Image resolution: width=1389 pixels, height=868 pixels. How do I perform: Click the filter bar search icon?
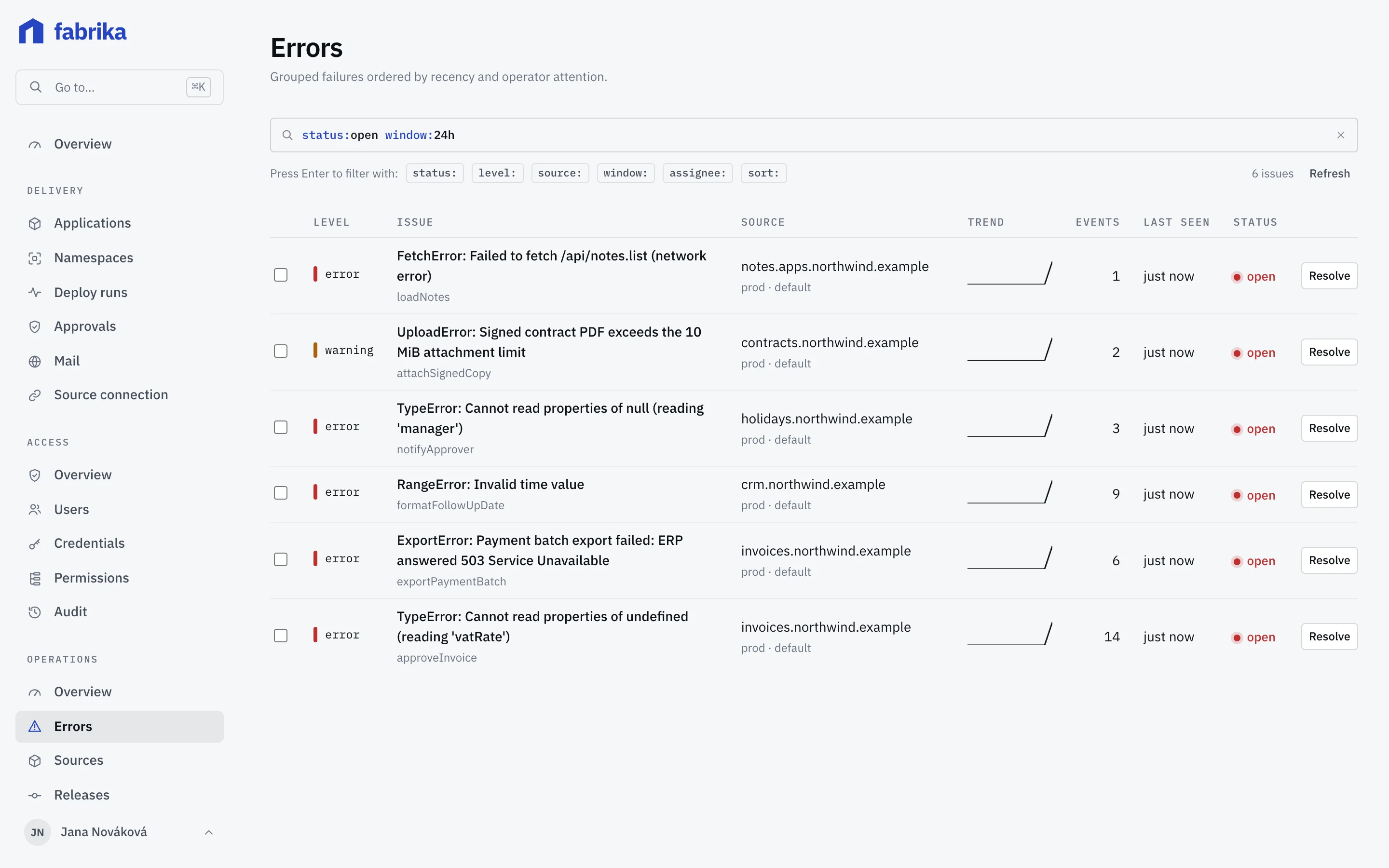click(287, 135)
